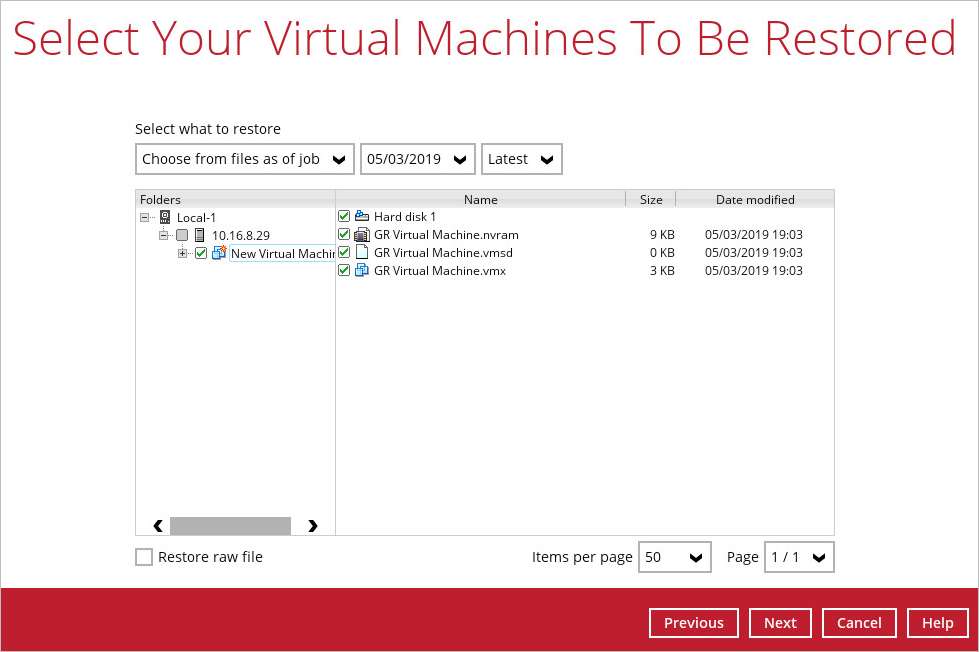Viewport: 979px width, 652px height.
Task: Uncheck the Hard disk 1 checkbox
Action: coord(344,216)
